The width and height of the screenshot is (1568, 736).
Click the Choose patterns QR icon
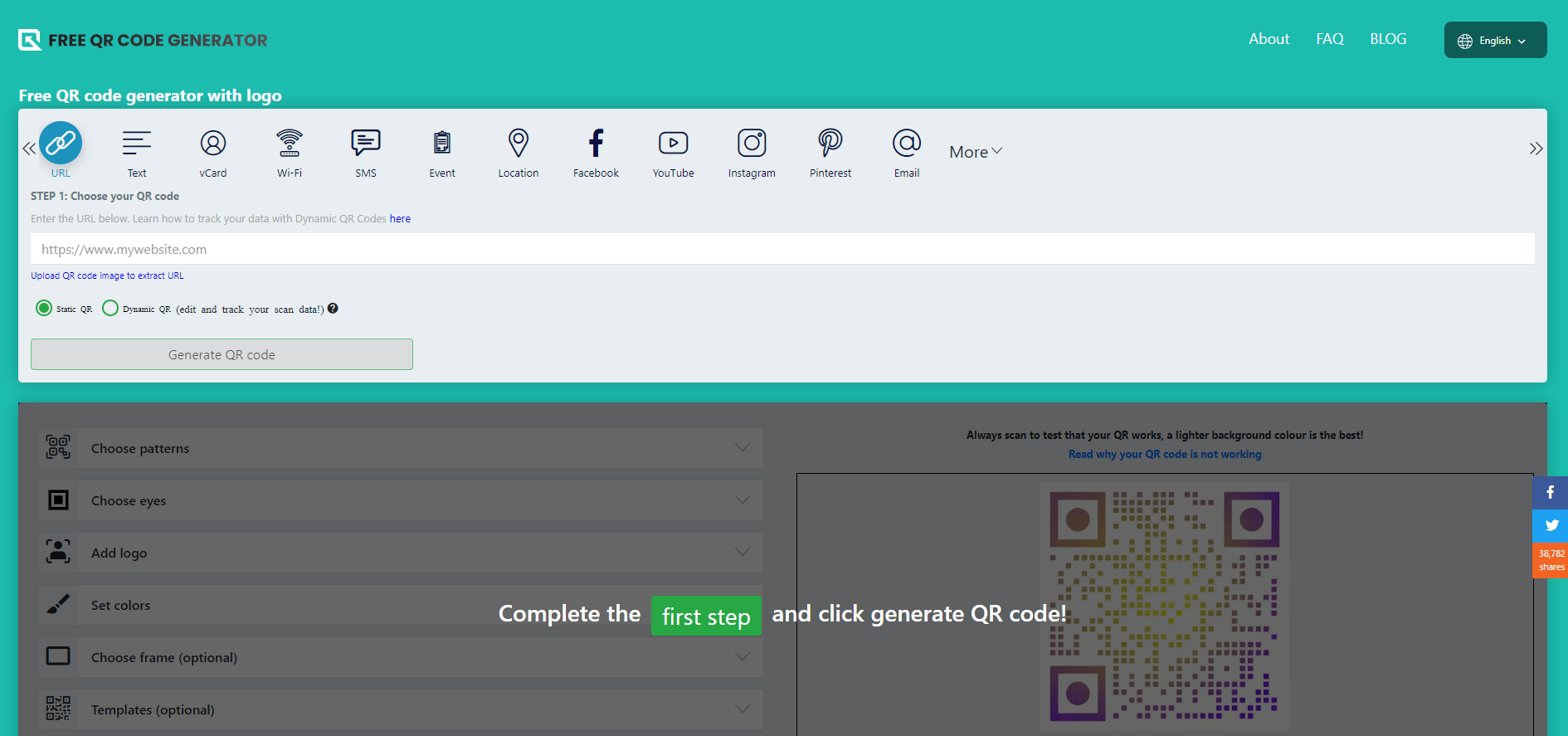click(58, 447)
